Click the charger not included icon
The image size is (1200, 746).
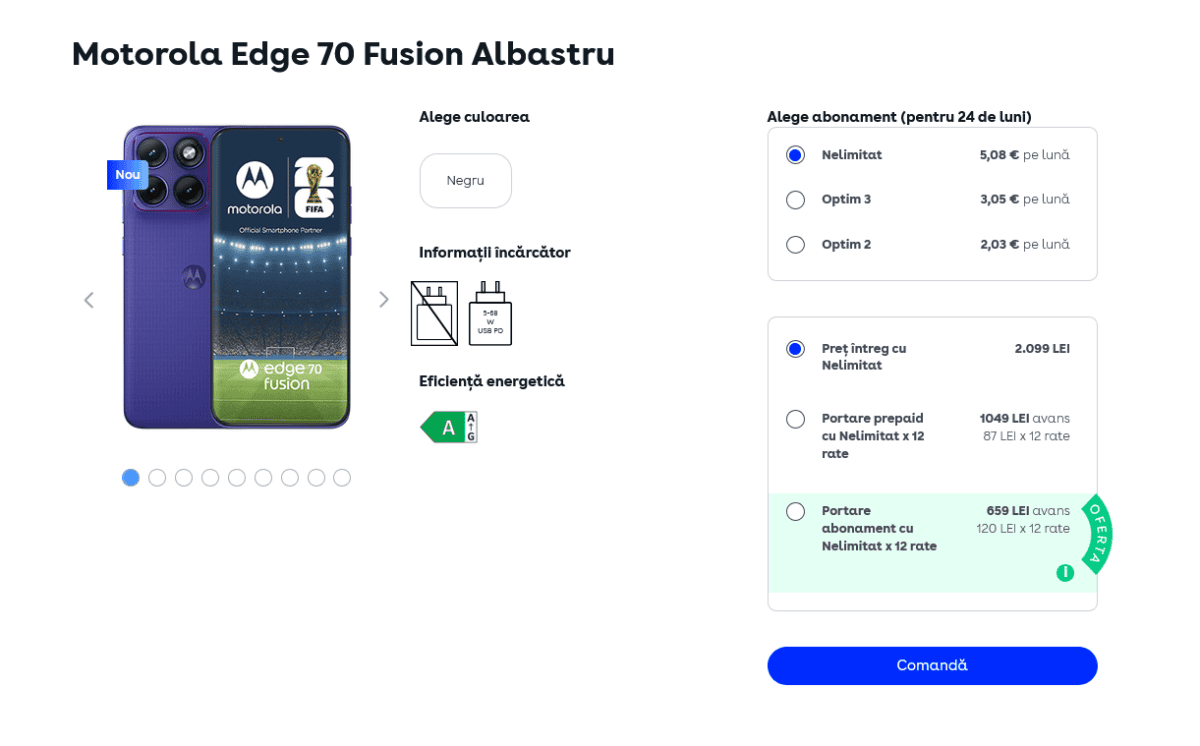click(x=434, y=314)
